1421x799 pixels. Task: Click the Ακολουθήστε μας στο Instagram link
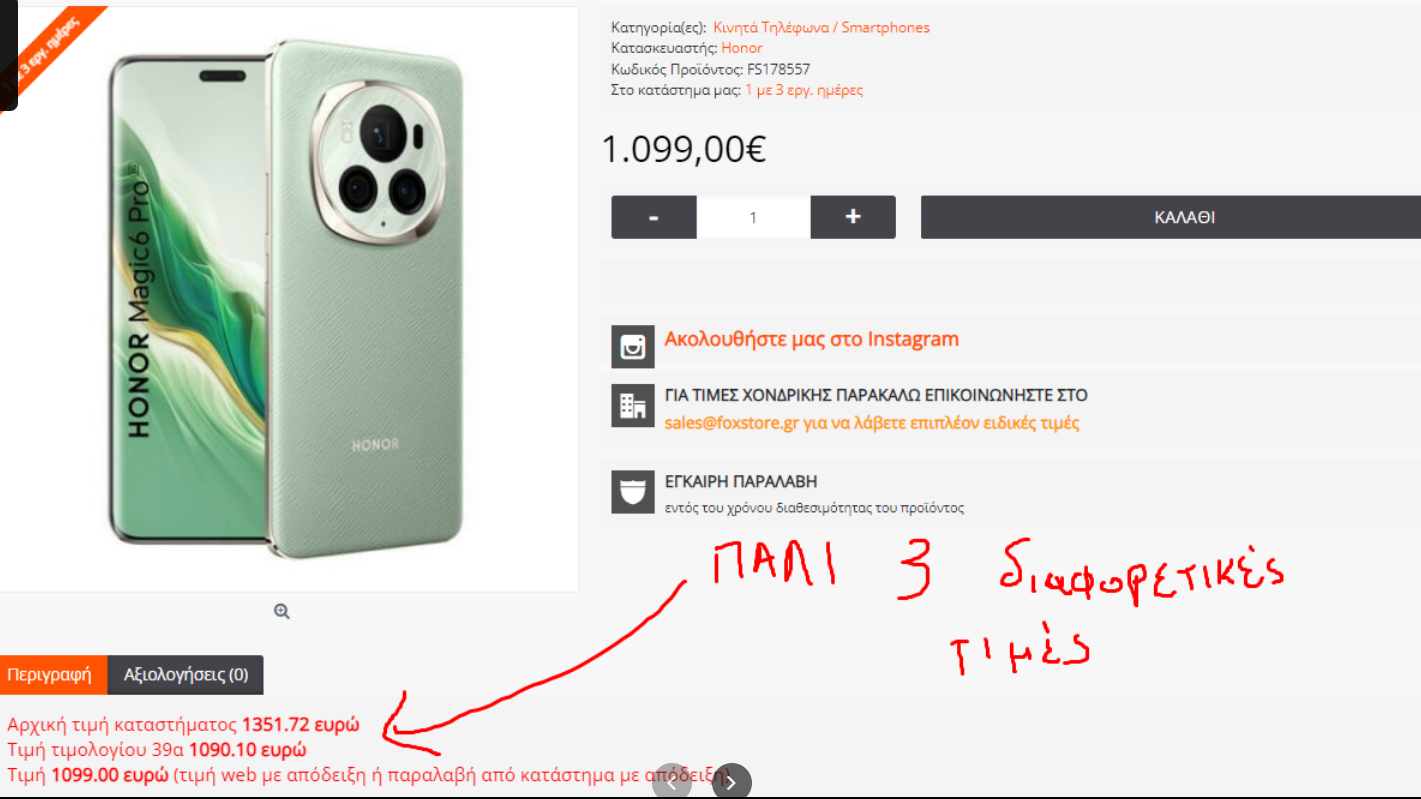812,339
